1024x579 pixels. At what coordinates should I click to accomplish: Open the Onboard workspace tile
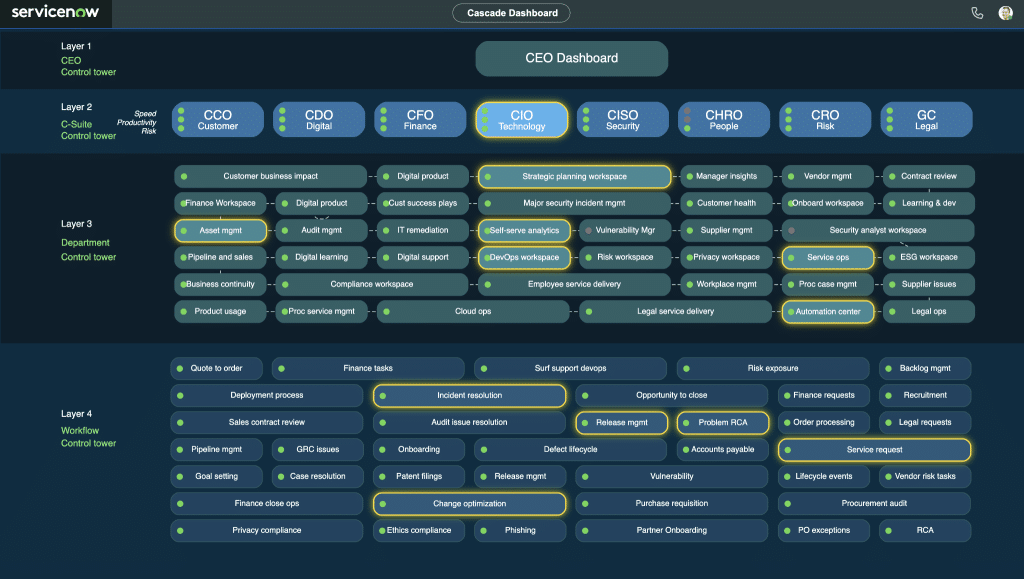pyautogui.click(x=827, y=203)
